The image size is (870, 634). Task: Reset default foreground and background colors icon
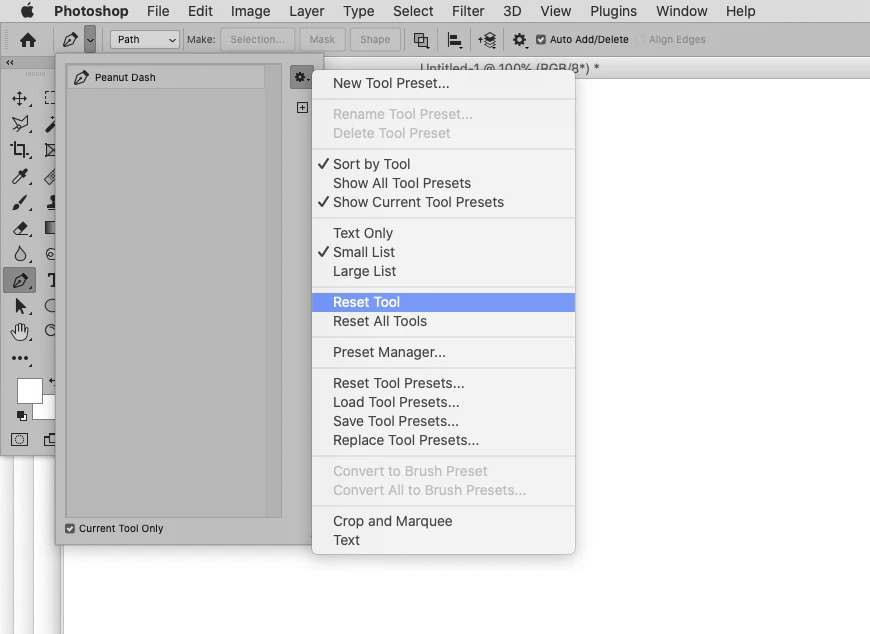22,415
